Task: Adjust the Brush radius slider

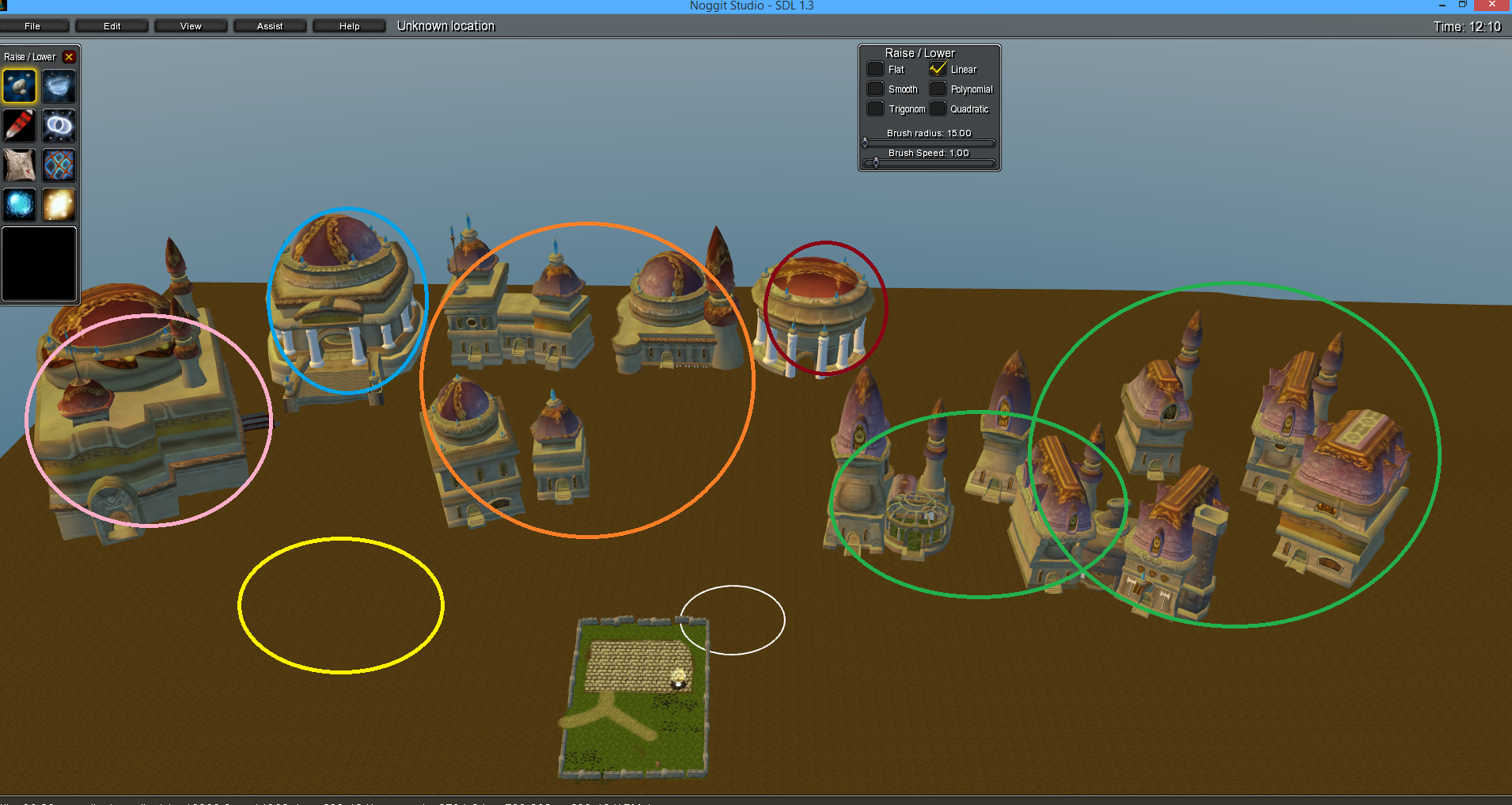Action: pyautogui.click(x=929, y=143)
